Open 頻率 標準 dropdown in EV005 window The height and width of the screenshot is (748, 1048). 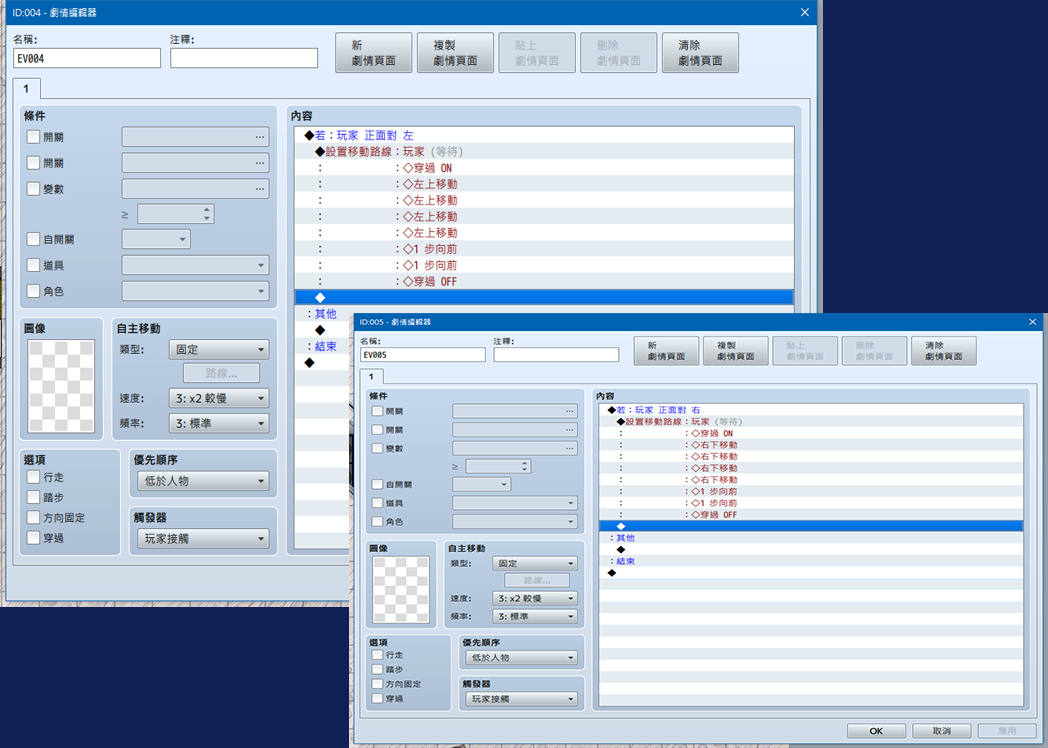click(x=535, y=616)
